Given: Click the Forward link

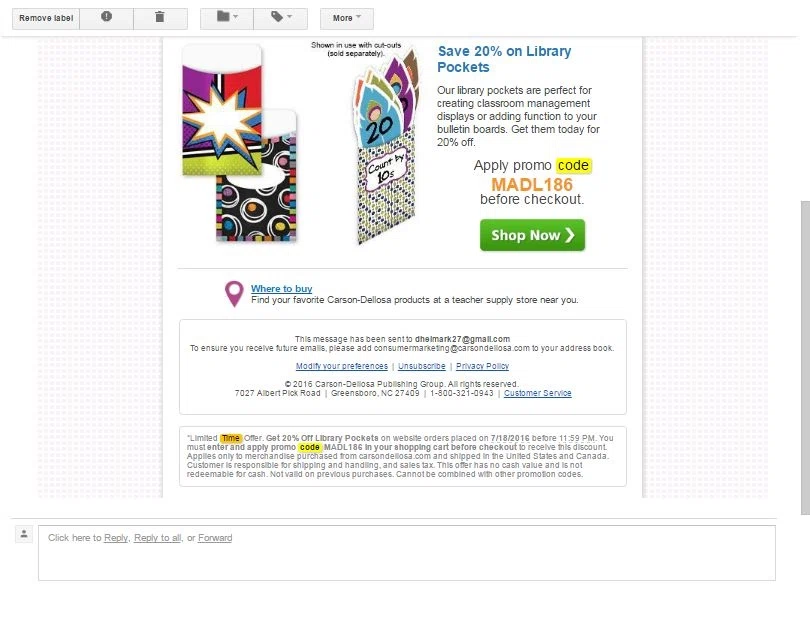Looking at the screenshot, I should coord(215,538).
